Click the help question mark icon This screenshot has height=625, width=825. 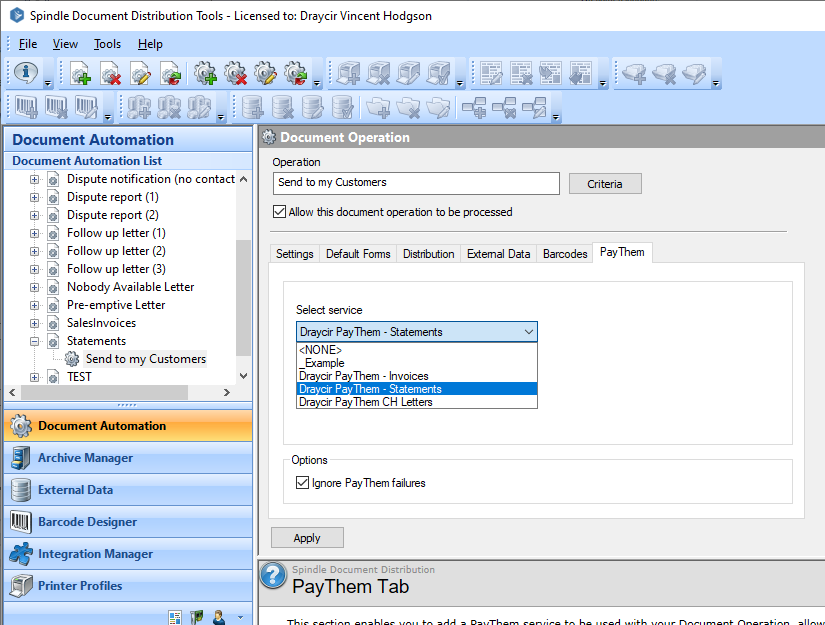[x=273, y=576]
